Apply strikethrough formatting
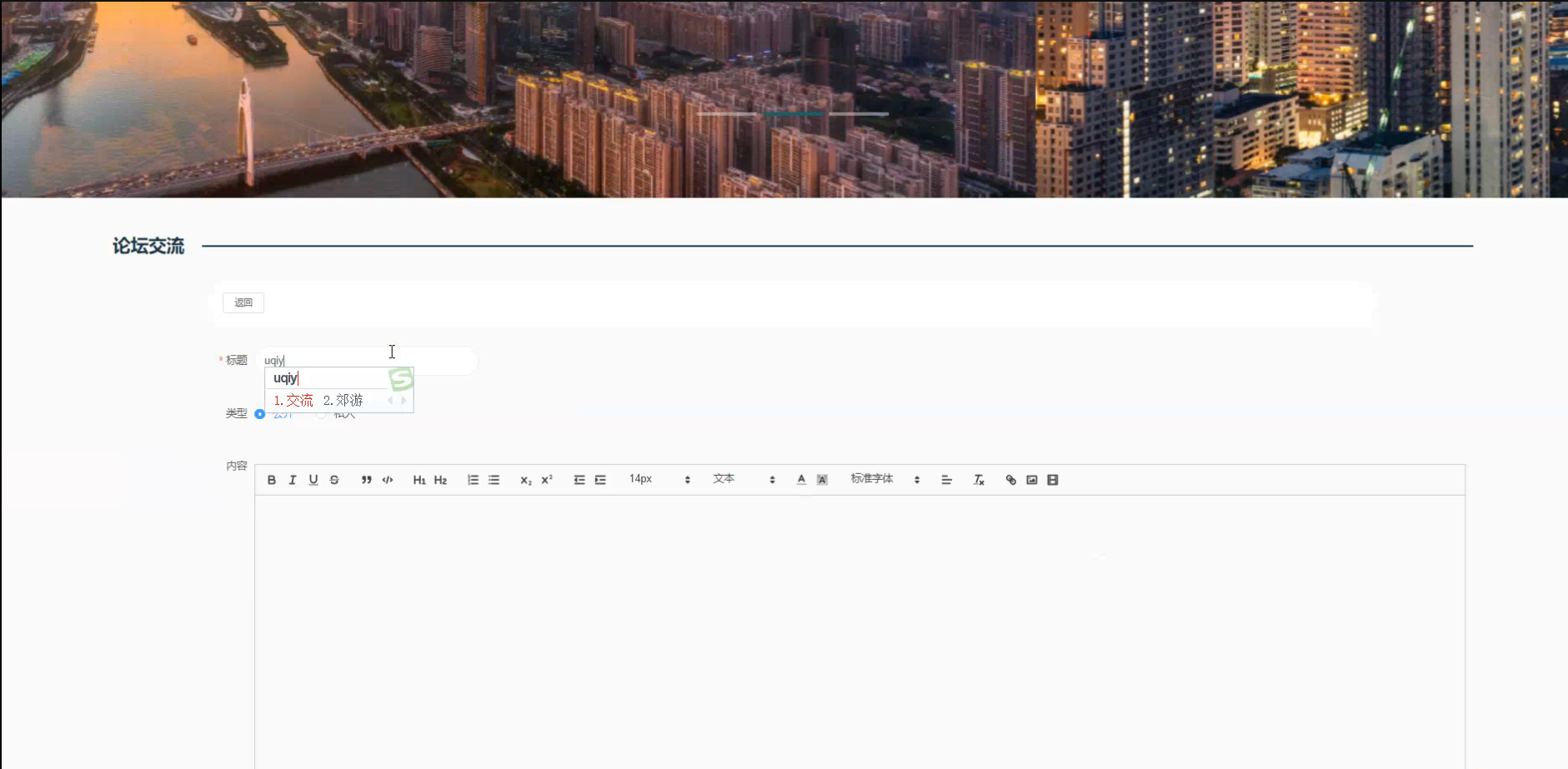Viewport: 1568px width, 769px height. 333,479
